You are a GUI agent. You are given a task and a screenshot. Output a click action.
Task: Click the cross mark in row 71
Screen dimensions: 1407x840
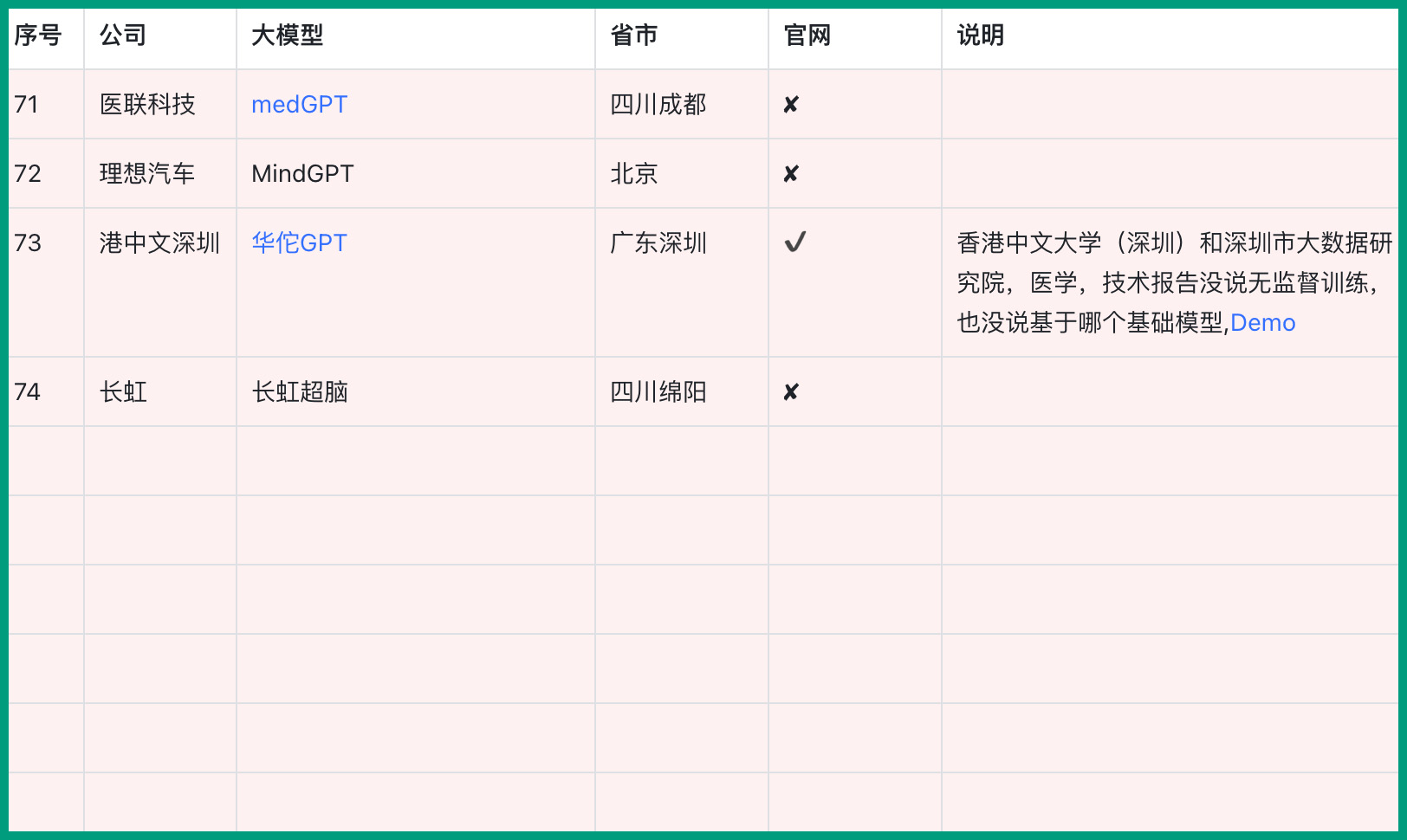point(790,105)
